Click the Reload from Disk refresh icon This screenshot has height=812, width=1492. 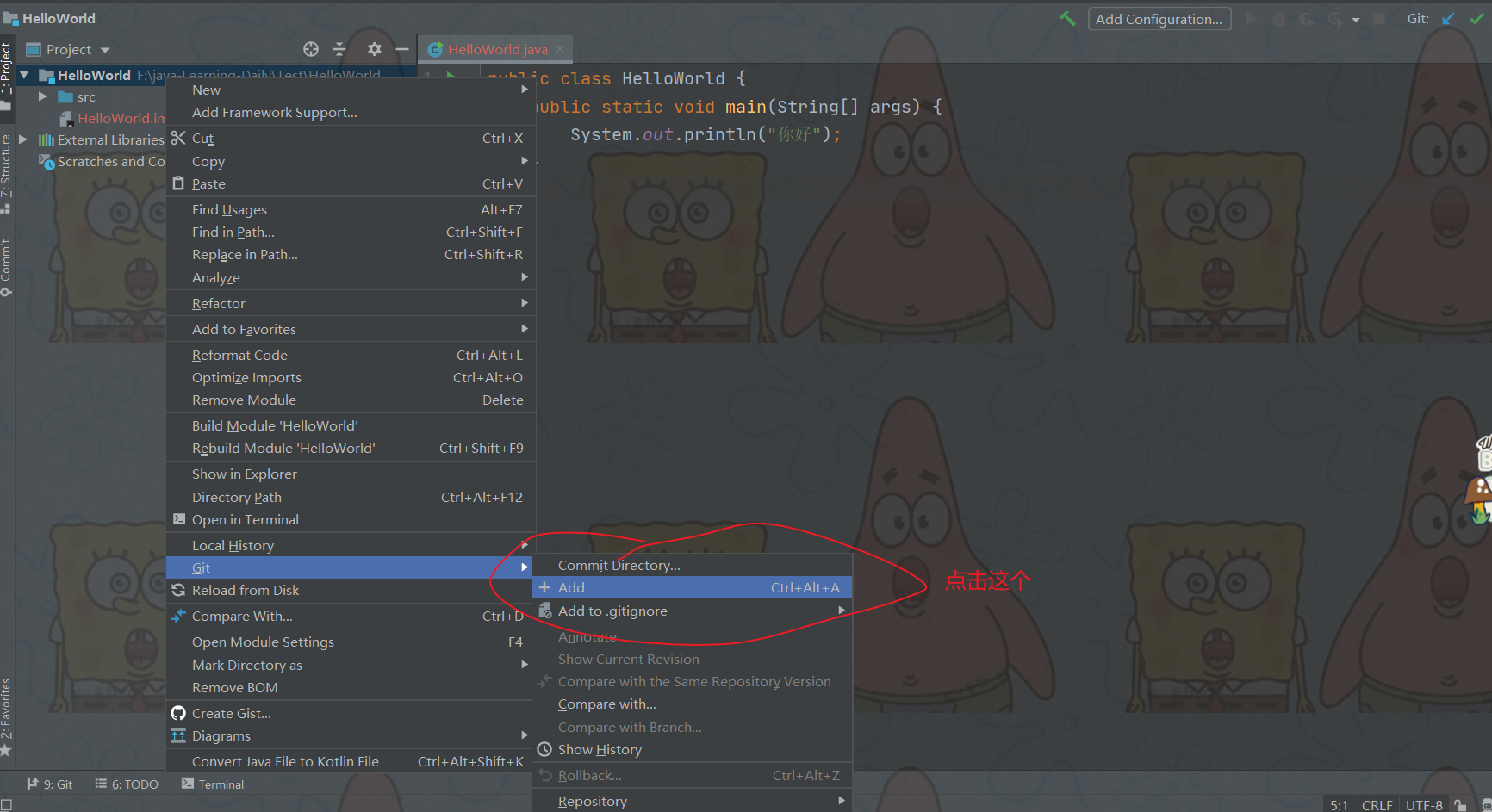[x=178, y=590]
